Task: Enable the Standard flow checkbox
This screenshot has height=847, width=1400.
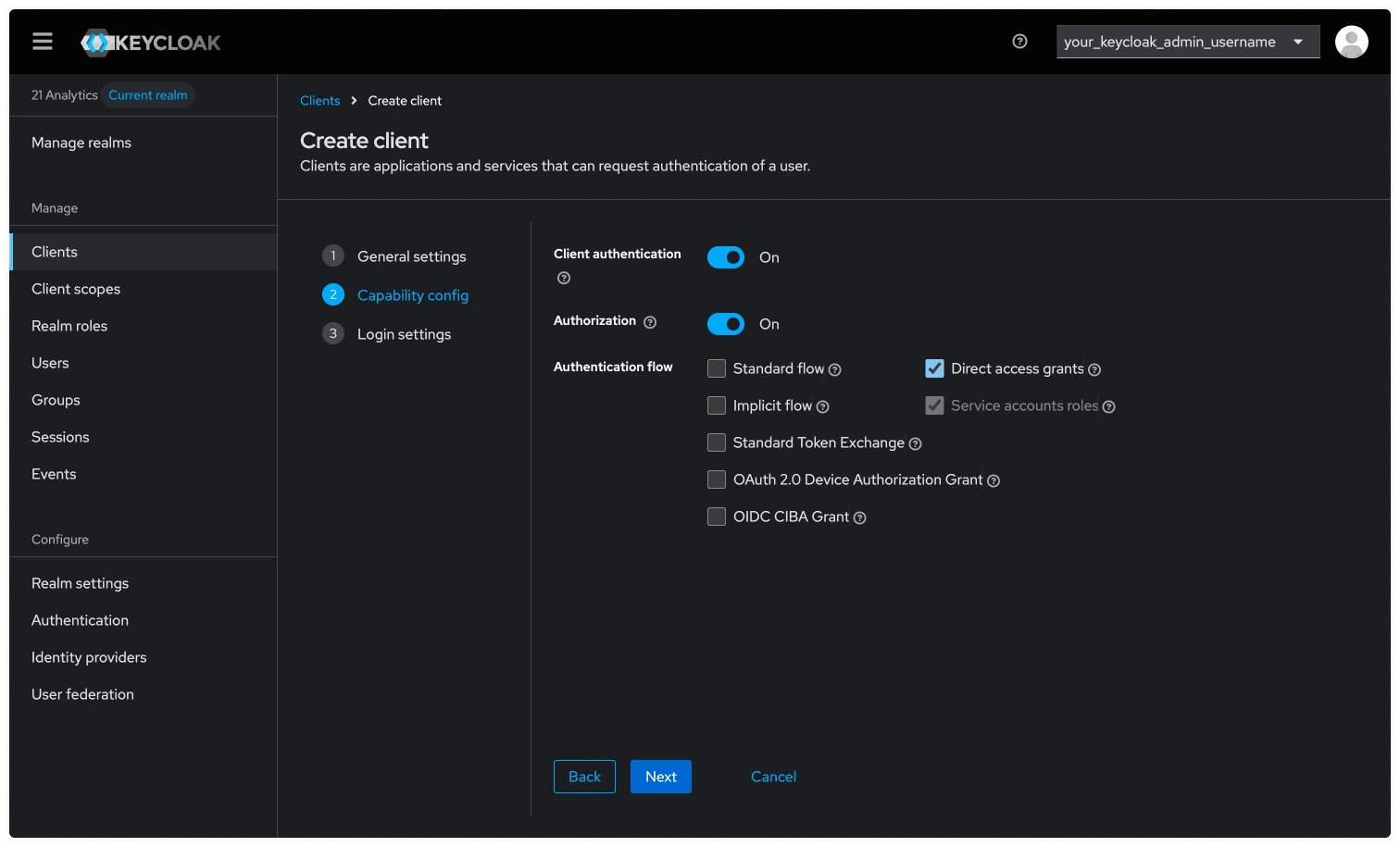Action: (716, 367)
